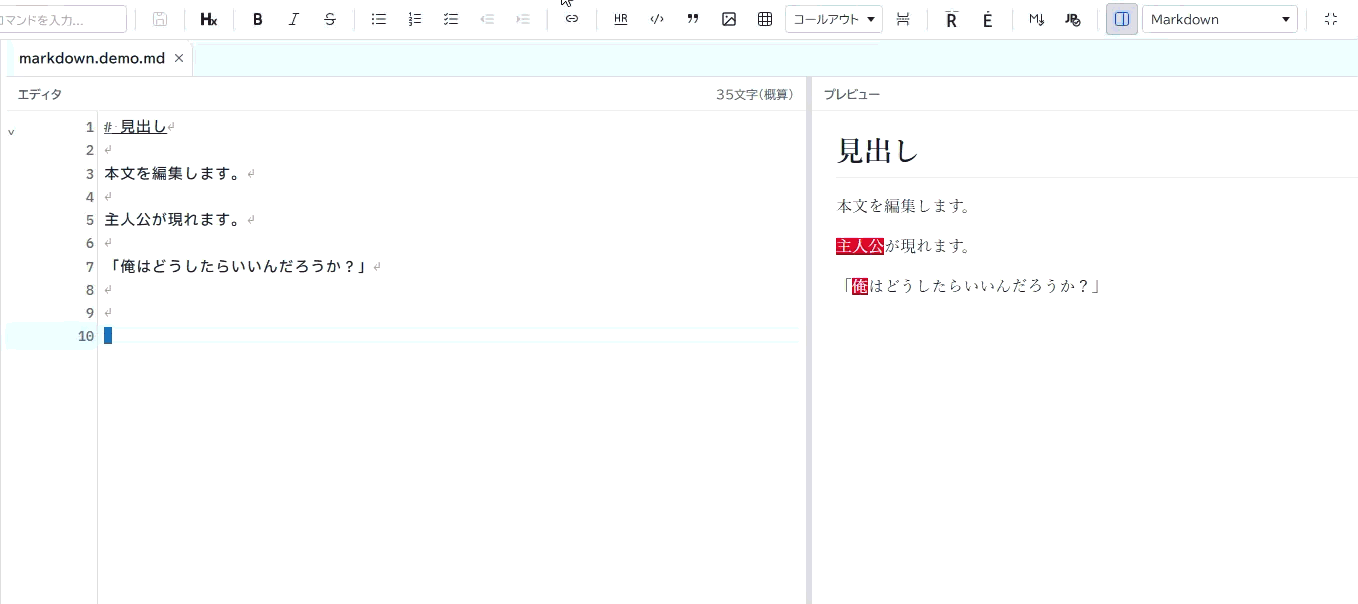Click editor line '主人公が現れます。'
The height and width of the screenshot is (604, 1358).
pos(174,219)
